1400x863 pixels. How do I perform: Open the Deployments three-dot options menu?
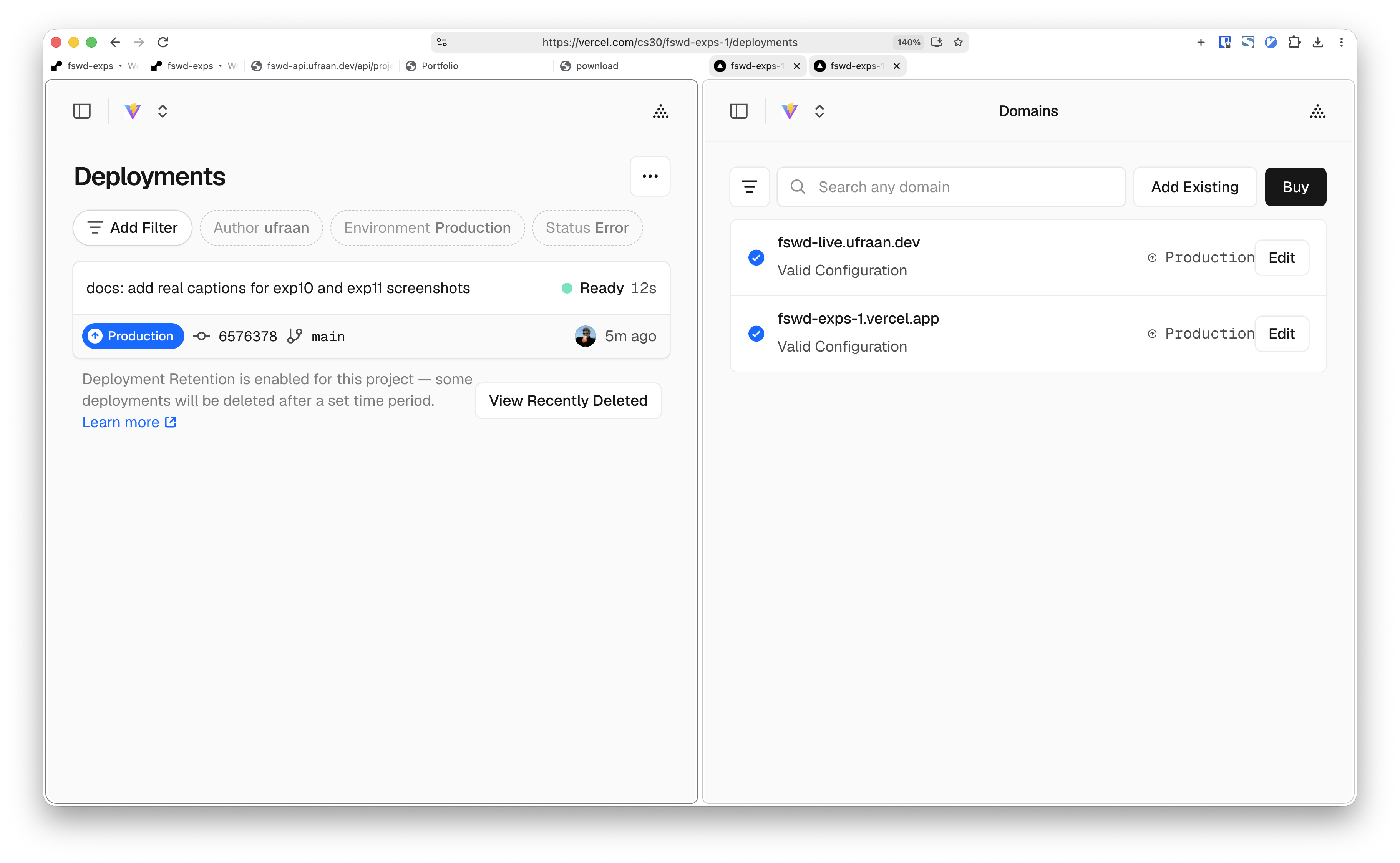tap(650, 176)
